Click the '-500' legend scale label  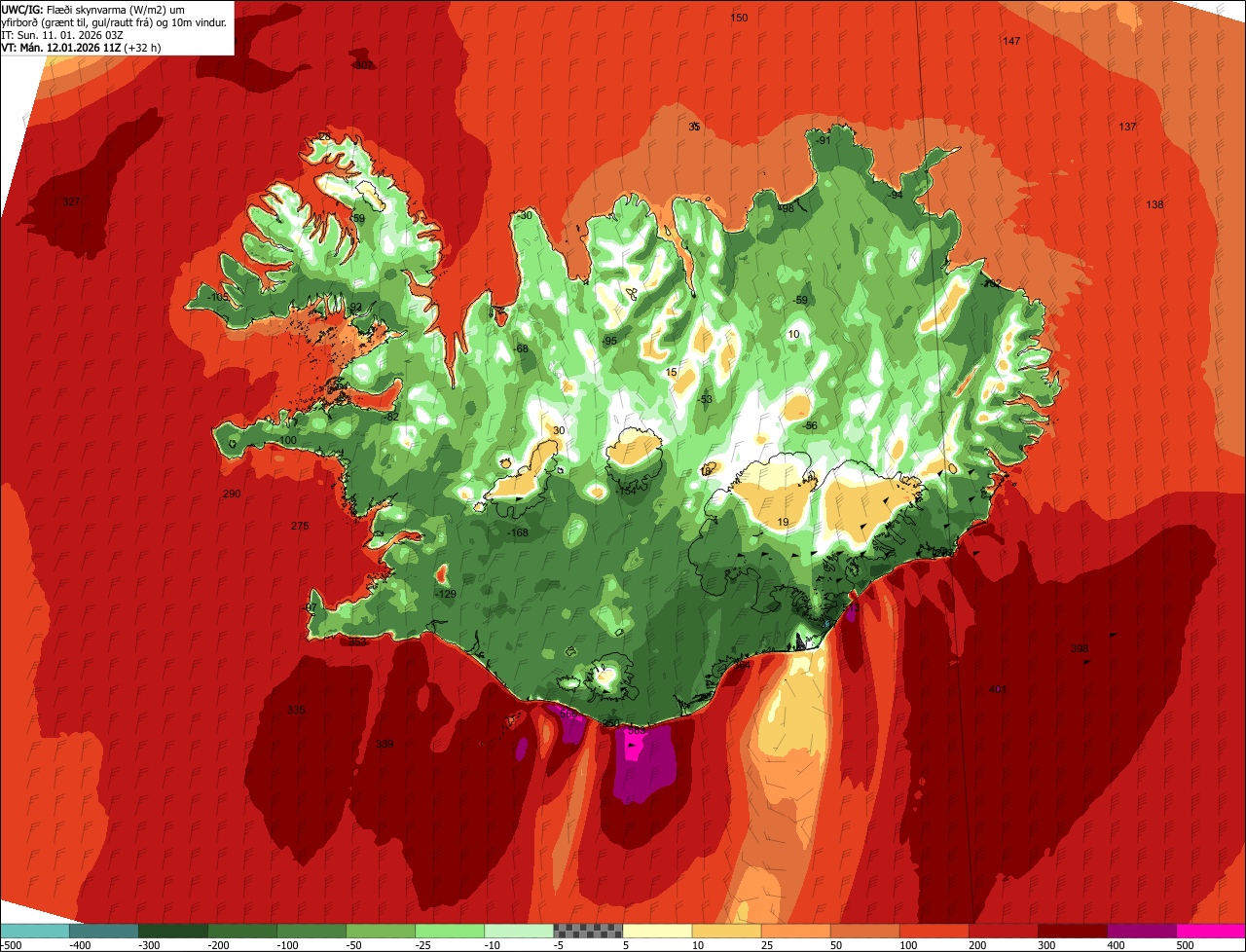click(12, 945)
